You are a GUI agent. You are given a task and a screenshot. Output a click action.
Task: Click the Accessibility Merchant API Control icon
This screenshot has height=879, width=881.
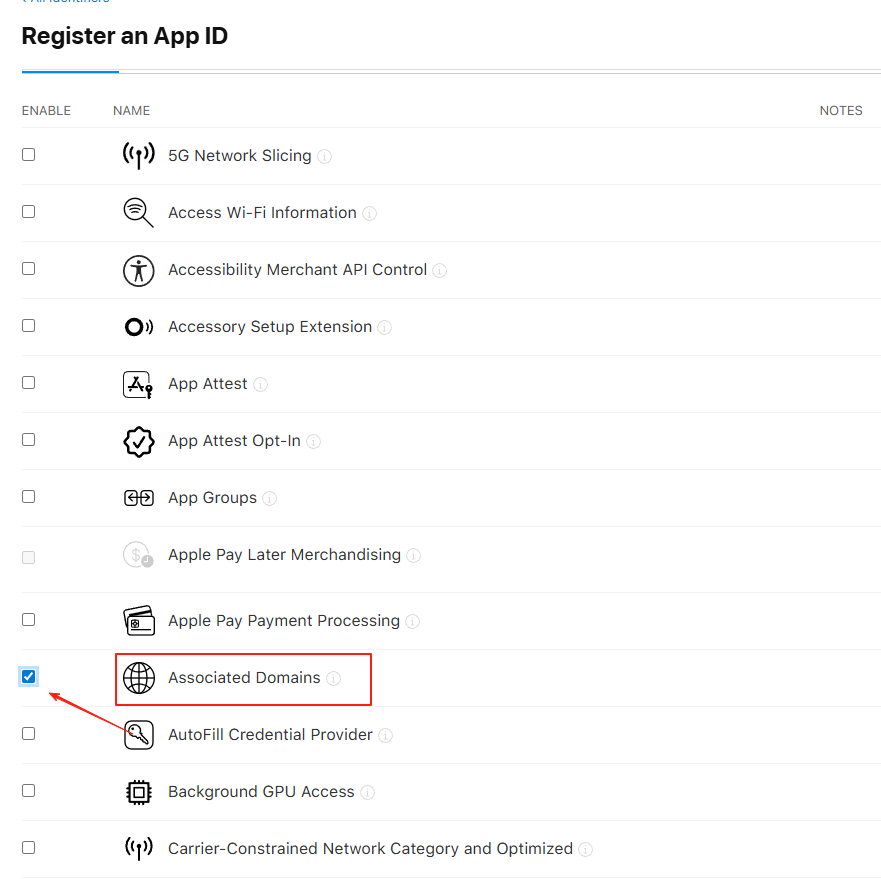click(x=139, y=270)
